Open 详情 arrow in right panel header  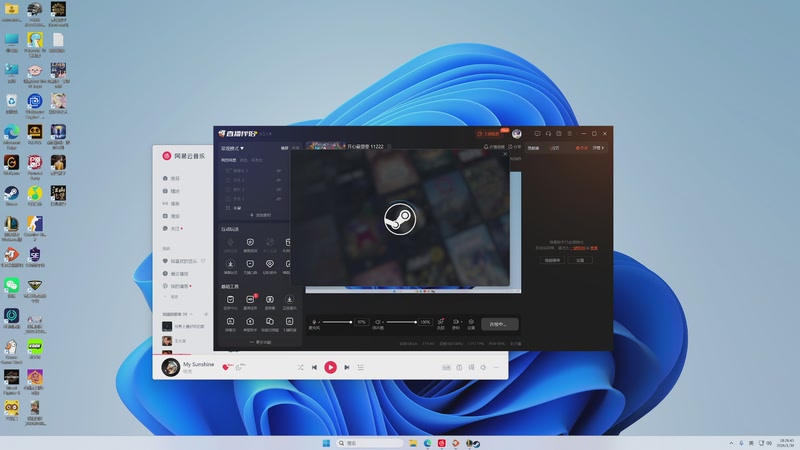pyautogui.click(x=598, y=148)
